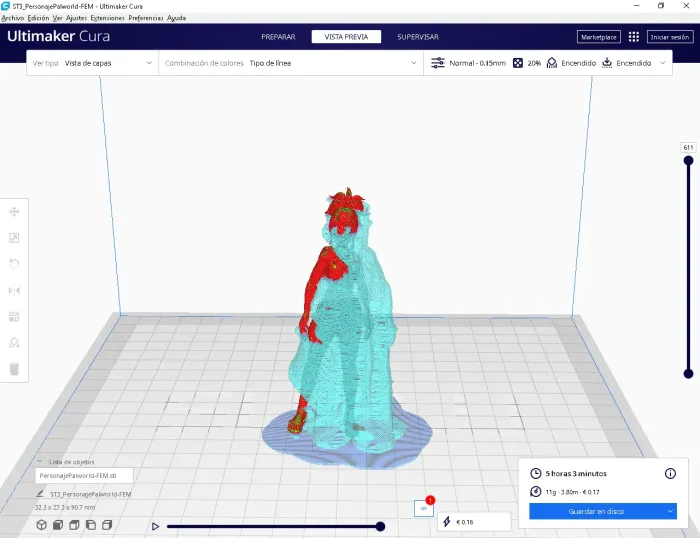Open the Ver tipo Vista de capas dropdown
This screenshot has width=700, height=538.
point(92,63)
